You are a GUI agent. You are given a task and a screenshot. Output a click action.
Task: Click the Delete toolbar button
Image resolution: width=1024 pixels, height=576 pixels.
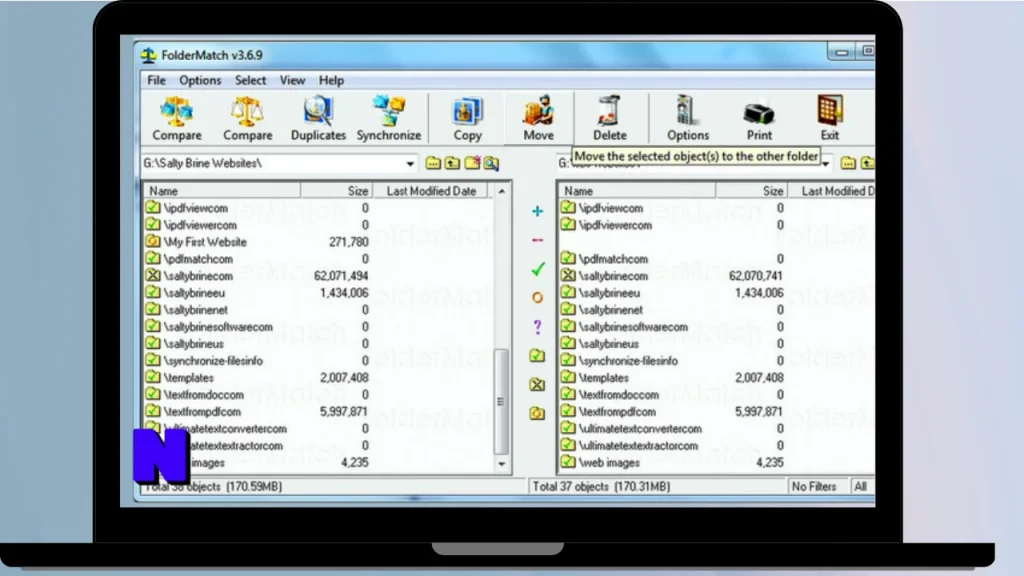click(609, 118)
